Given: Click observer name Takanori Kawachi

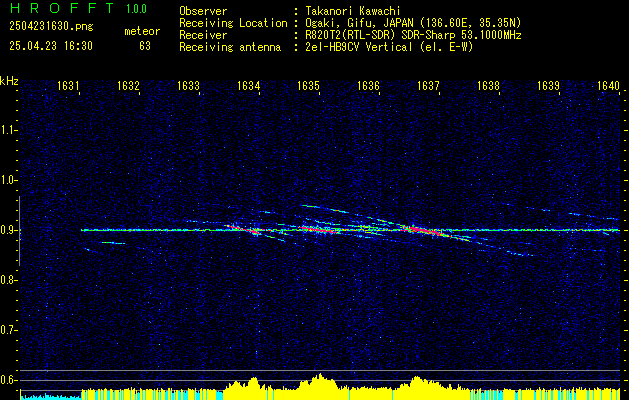Looking at the screenshot, I should tap(353, 11).
